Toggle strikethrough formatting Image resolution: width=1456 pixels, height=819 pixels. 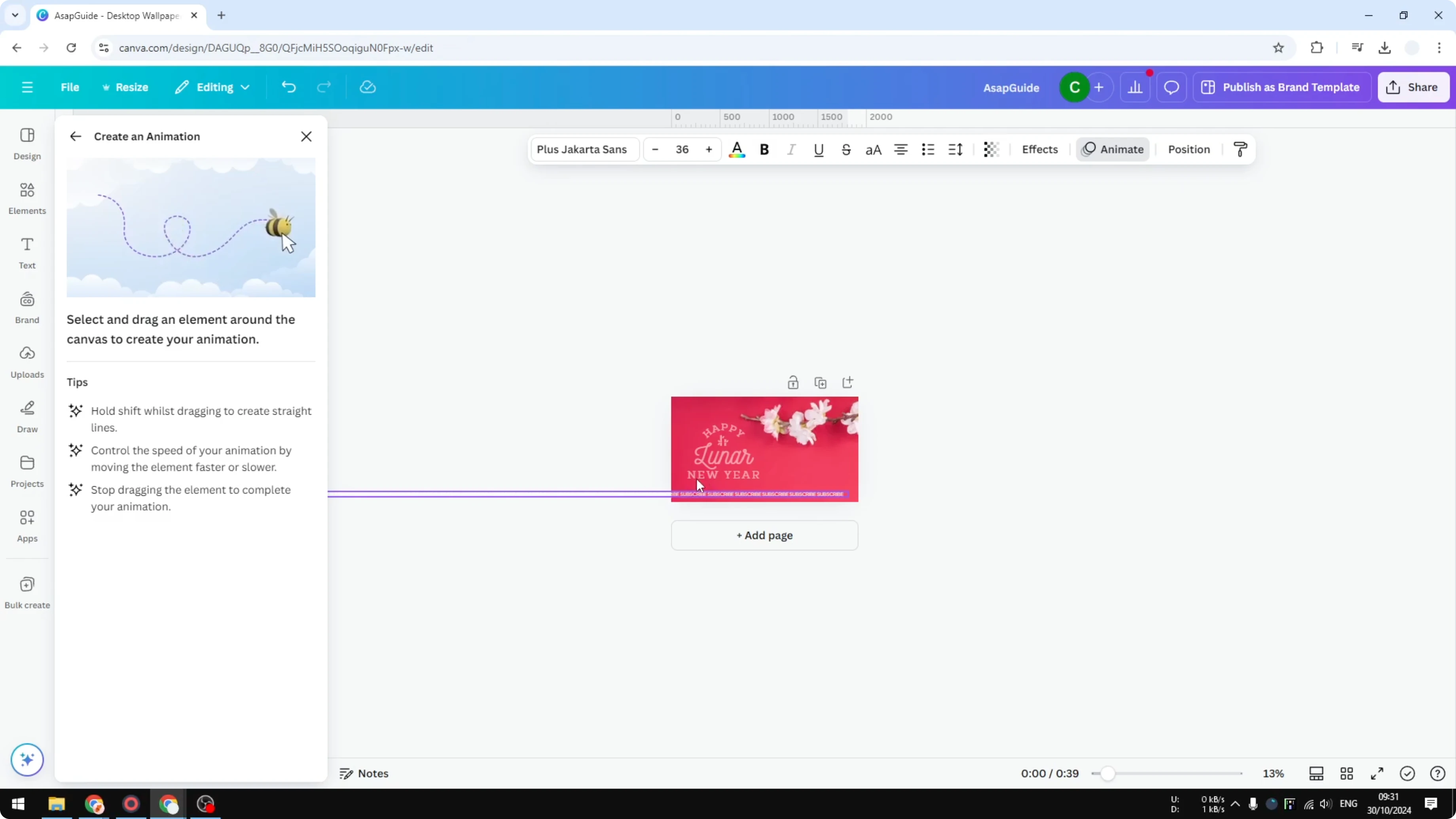846,149
